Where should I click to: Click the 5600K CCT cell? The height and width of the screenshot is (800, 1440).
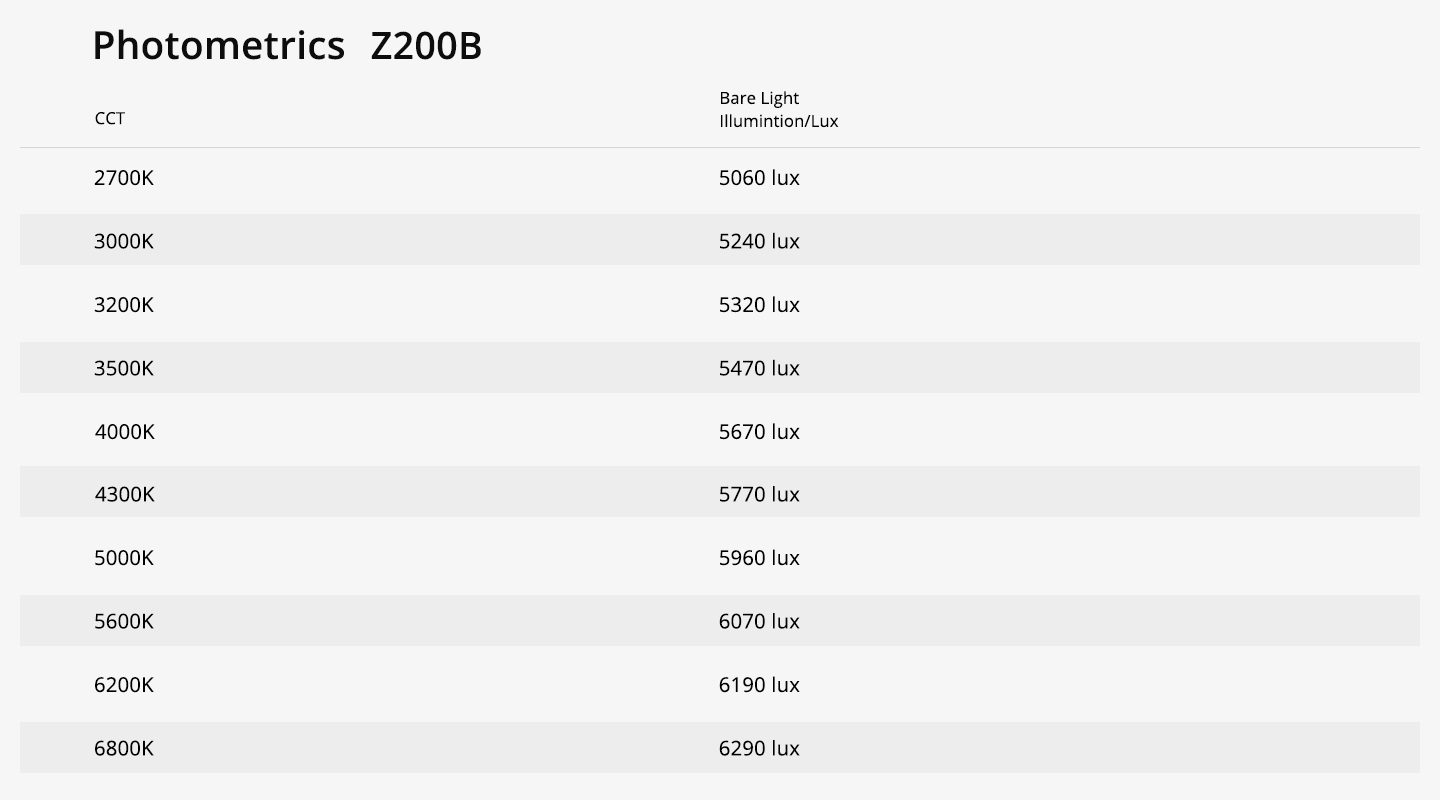[x=124, y=621]
